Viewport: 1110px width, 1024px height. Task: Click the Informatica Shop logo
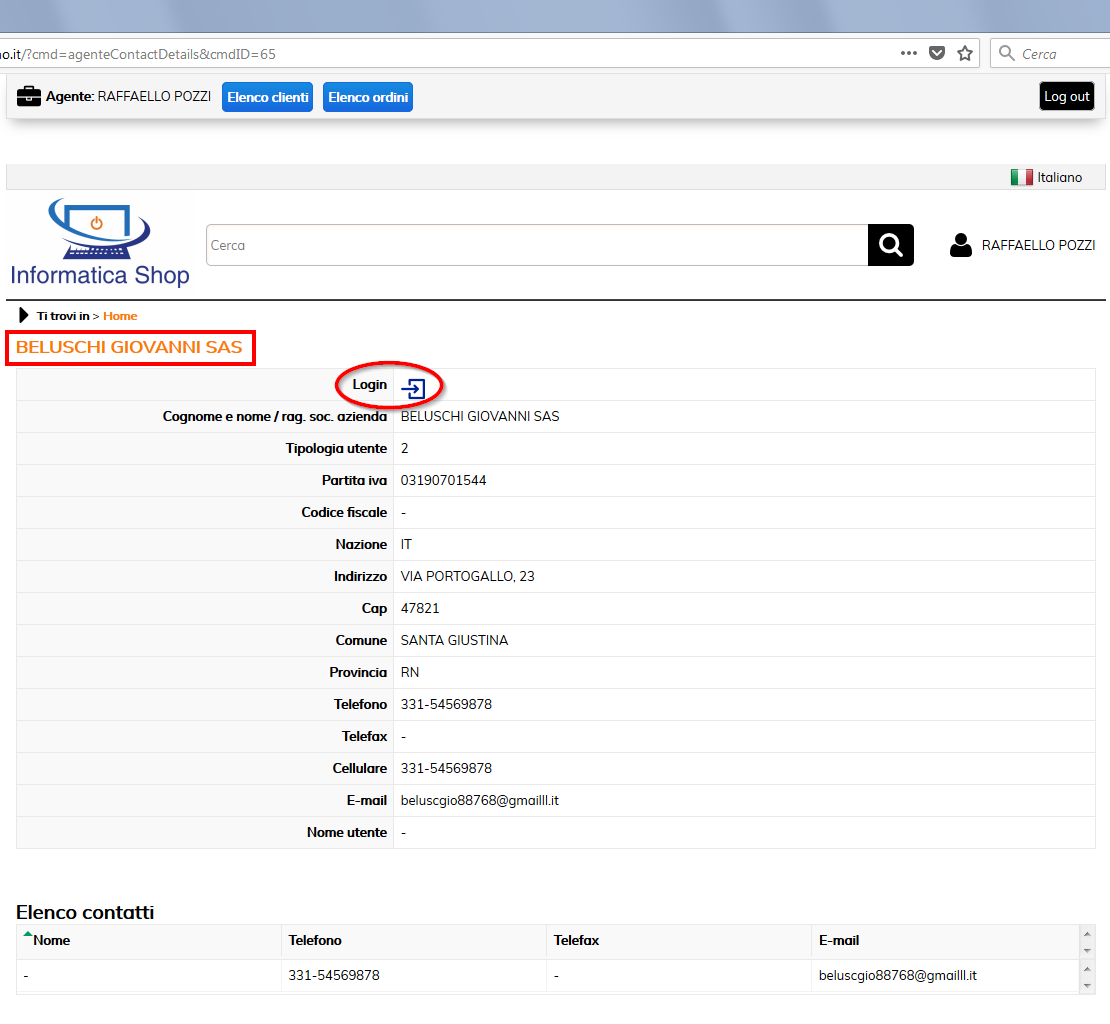100,243
